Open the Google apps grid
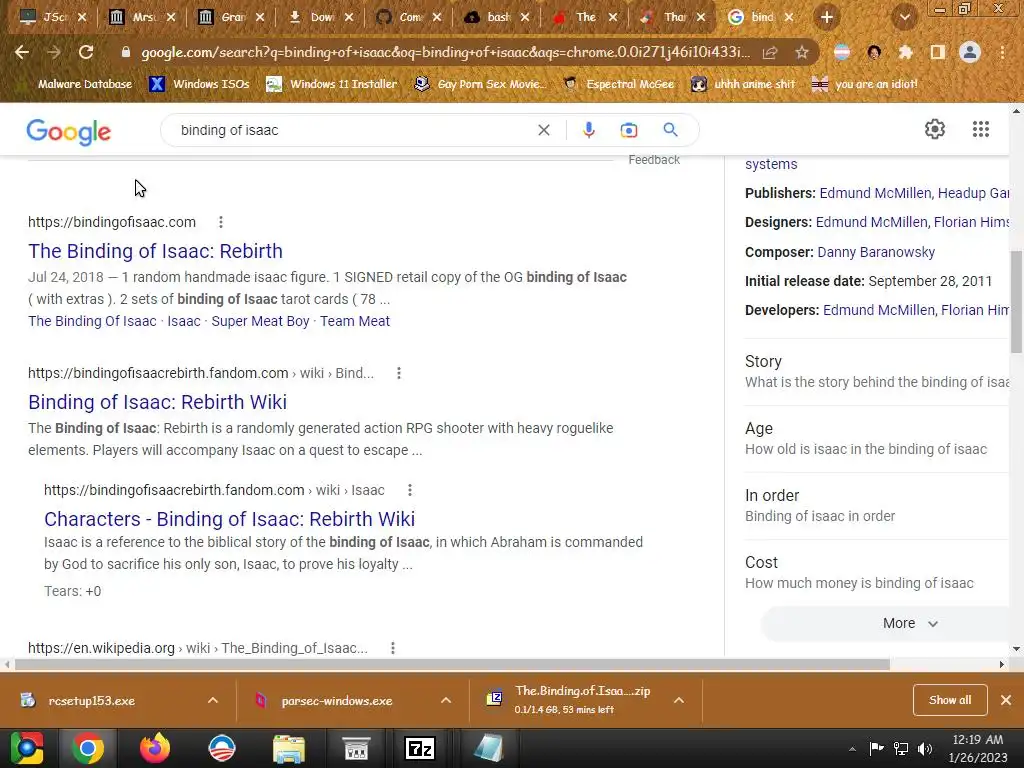 pyautogui.click(x=980, y=129)
